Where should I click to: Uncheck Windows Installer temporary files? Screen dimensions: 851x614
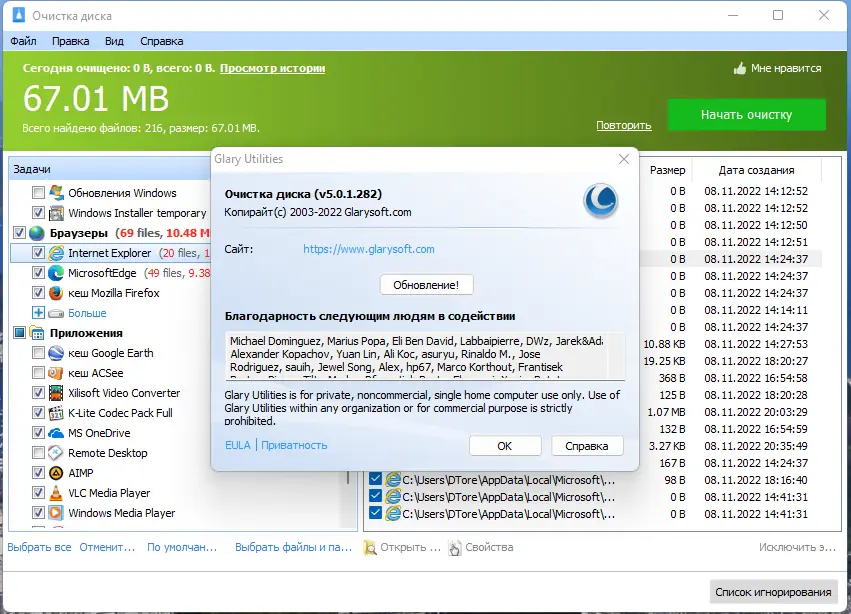coord(38,213)
